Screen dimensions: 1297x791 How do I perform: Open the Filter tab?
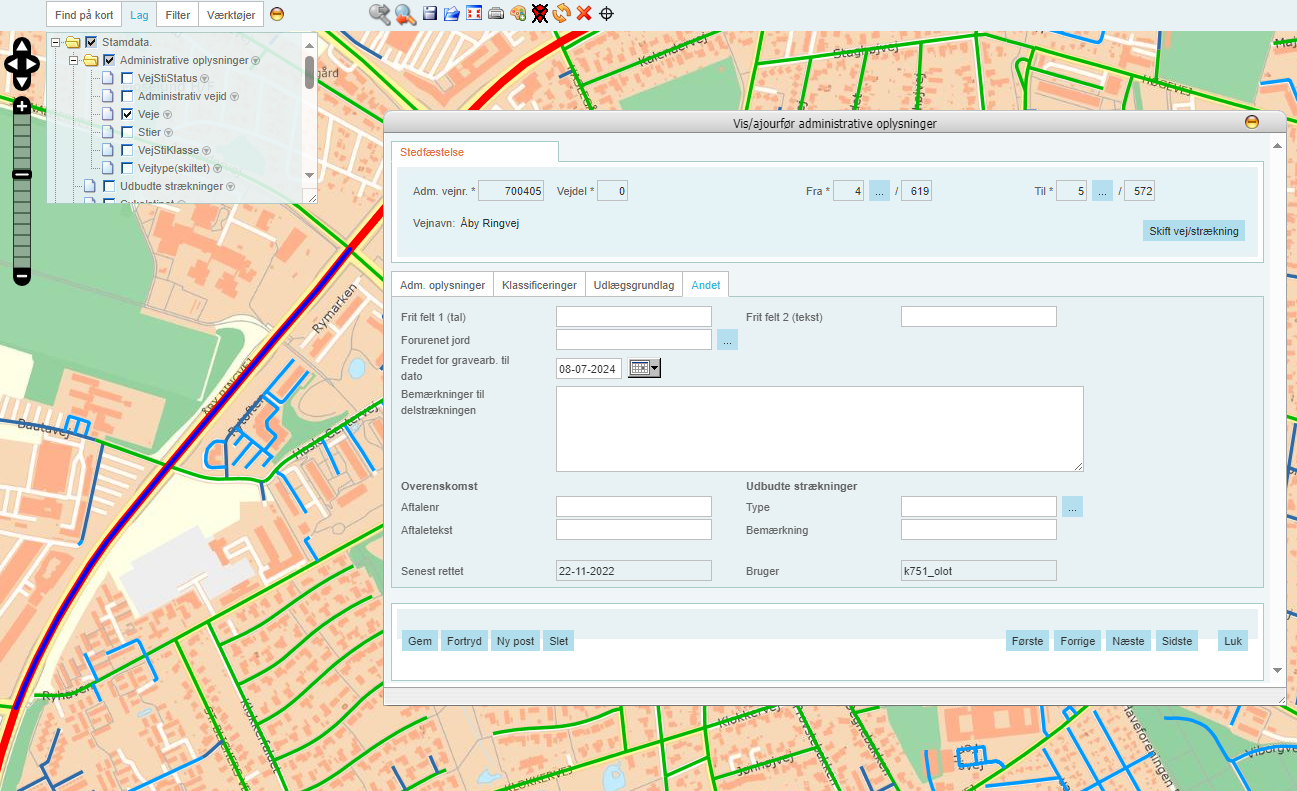[x=177, y=15]
